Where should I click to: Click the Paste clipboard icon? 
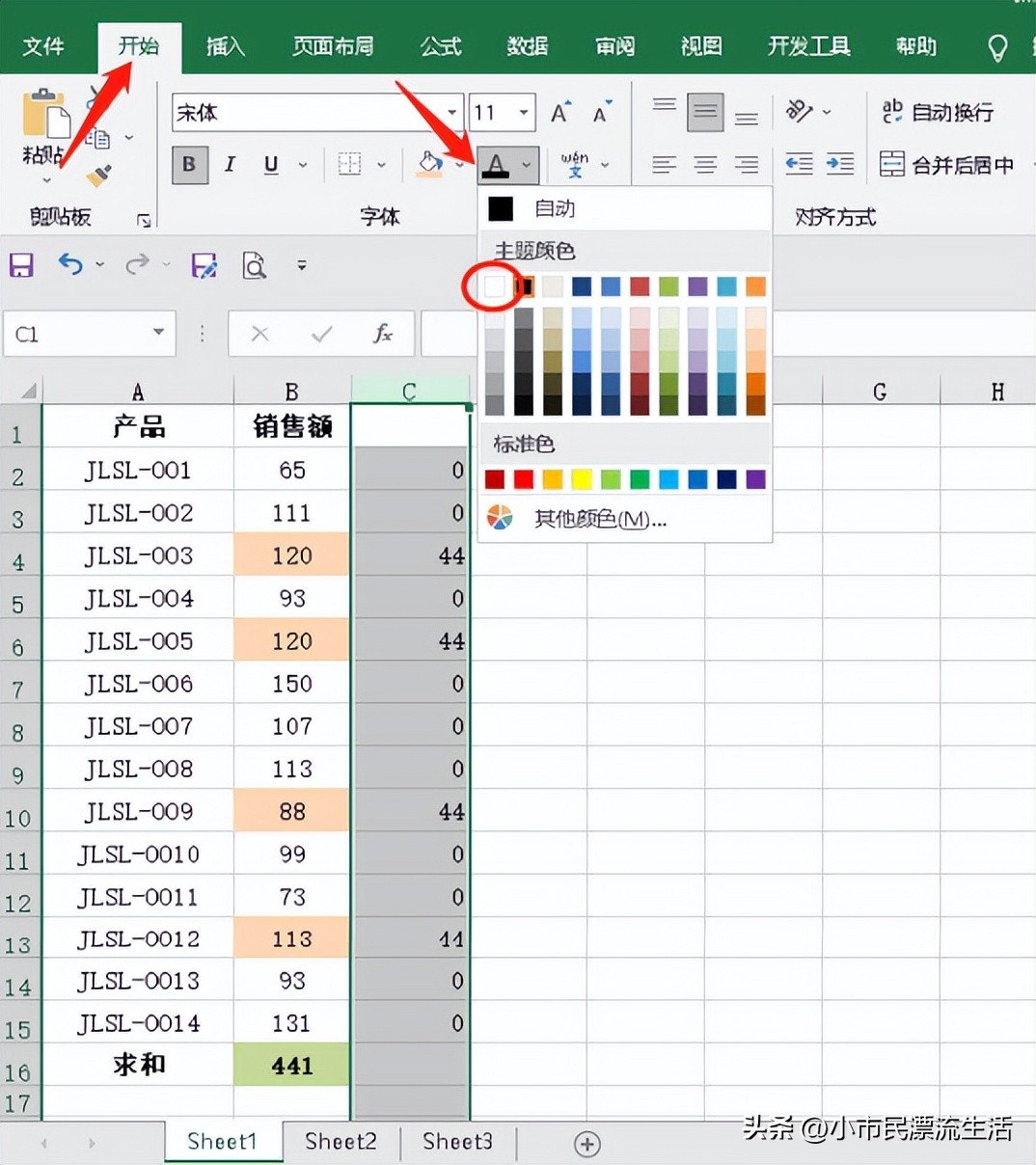click(x=44, y=115)
